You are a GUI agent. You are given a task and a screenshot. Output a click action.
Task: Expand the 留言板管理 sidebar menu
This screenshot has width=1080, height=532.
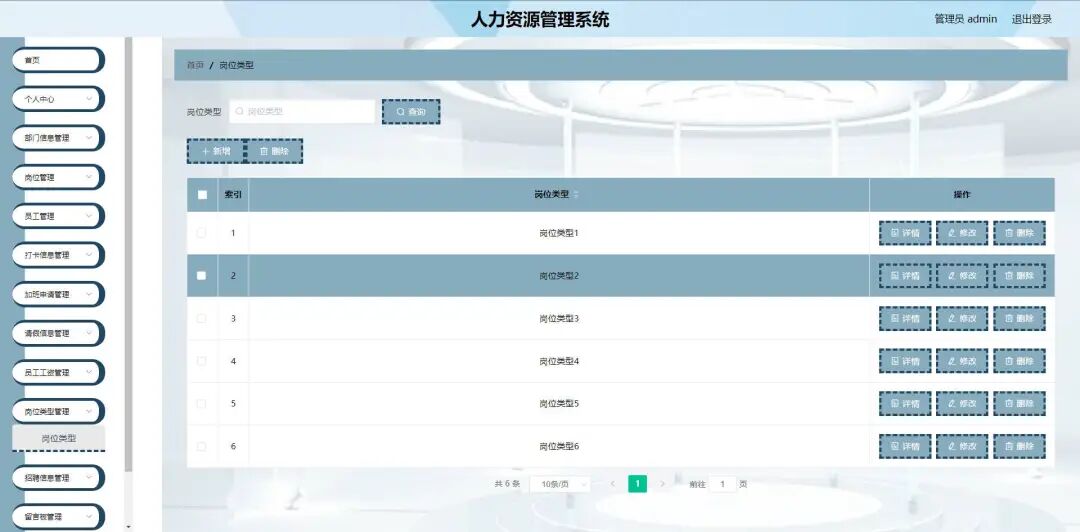58,517
